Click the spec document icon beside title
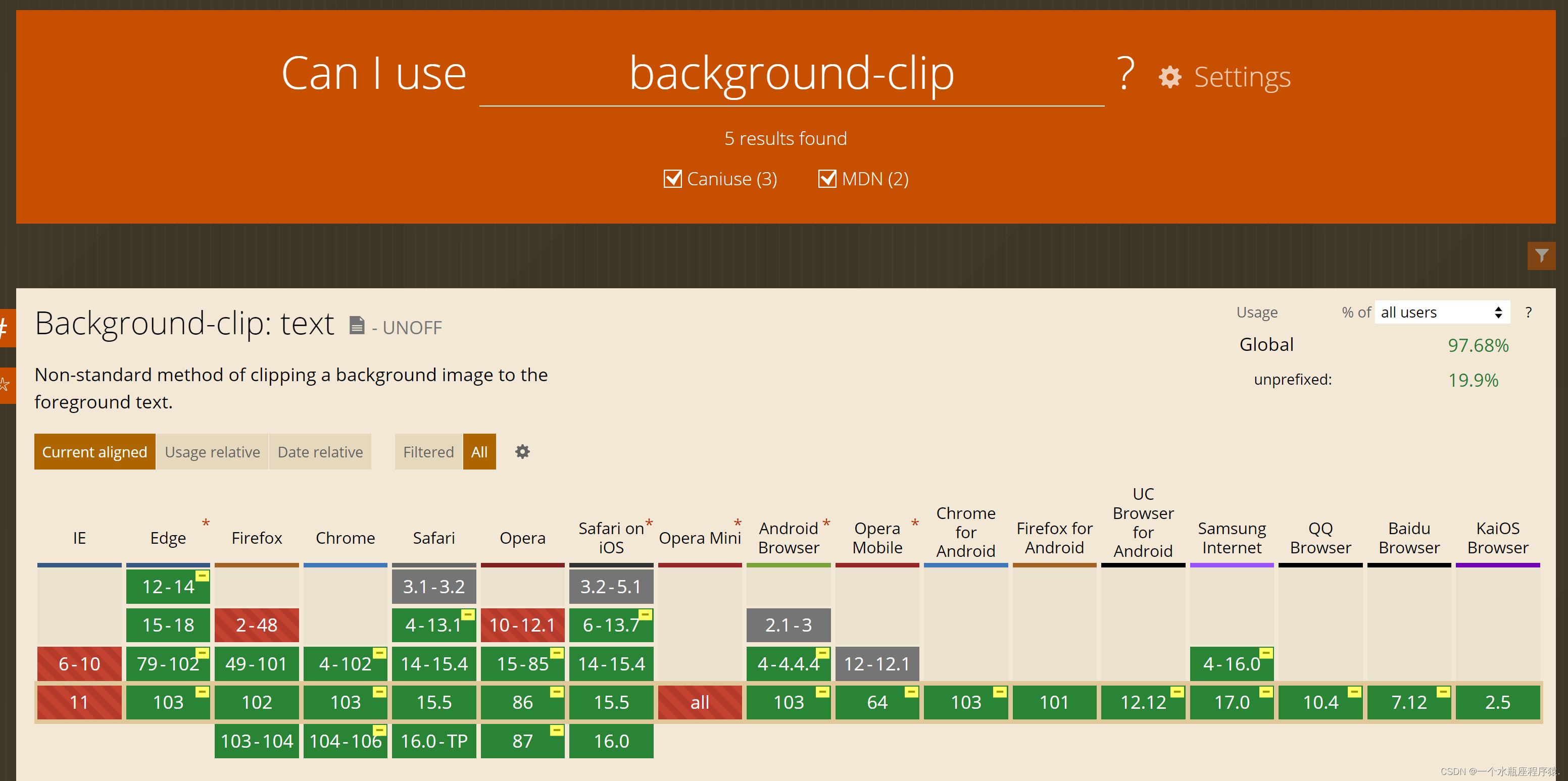Screen dimensions: 1568x781 tap(357, 326)
